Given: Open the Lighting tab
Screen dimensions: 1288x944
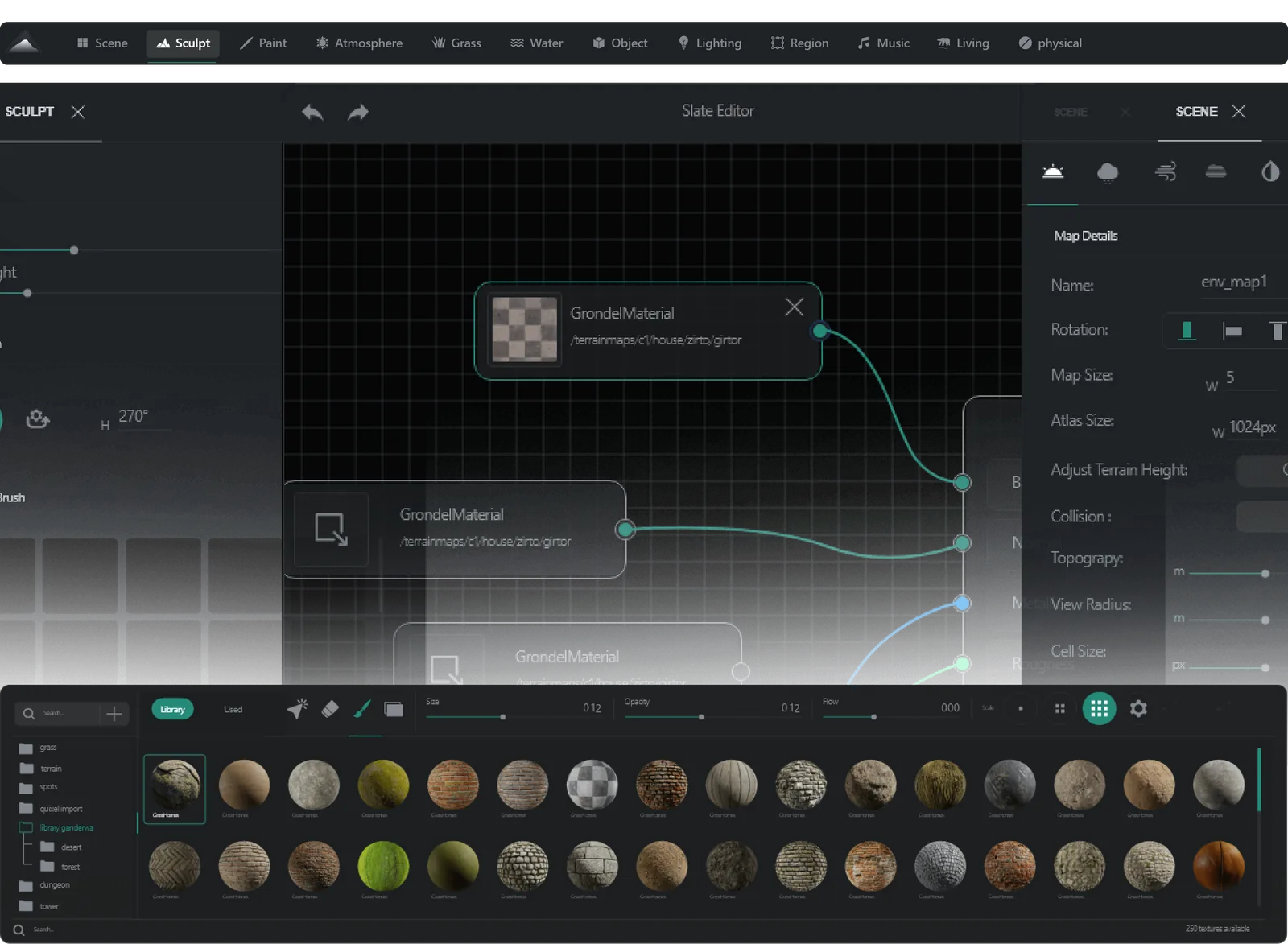Looking at the screenshot, I should click(709, 43).
